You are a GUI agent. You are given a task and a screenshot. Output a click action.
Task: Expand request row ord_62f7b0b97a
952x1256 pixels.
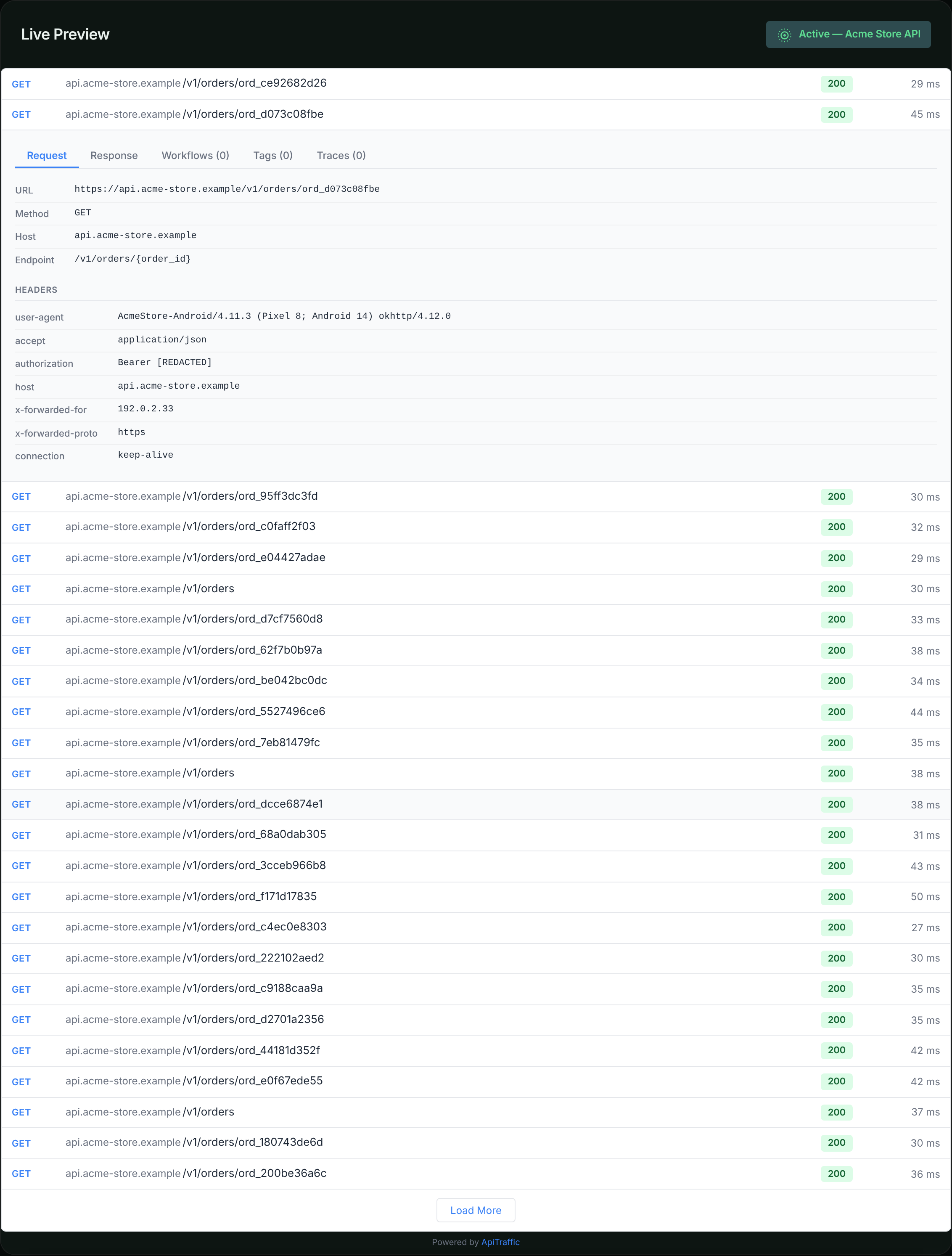[x=476, y=651]
